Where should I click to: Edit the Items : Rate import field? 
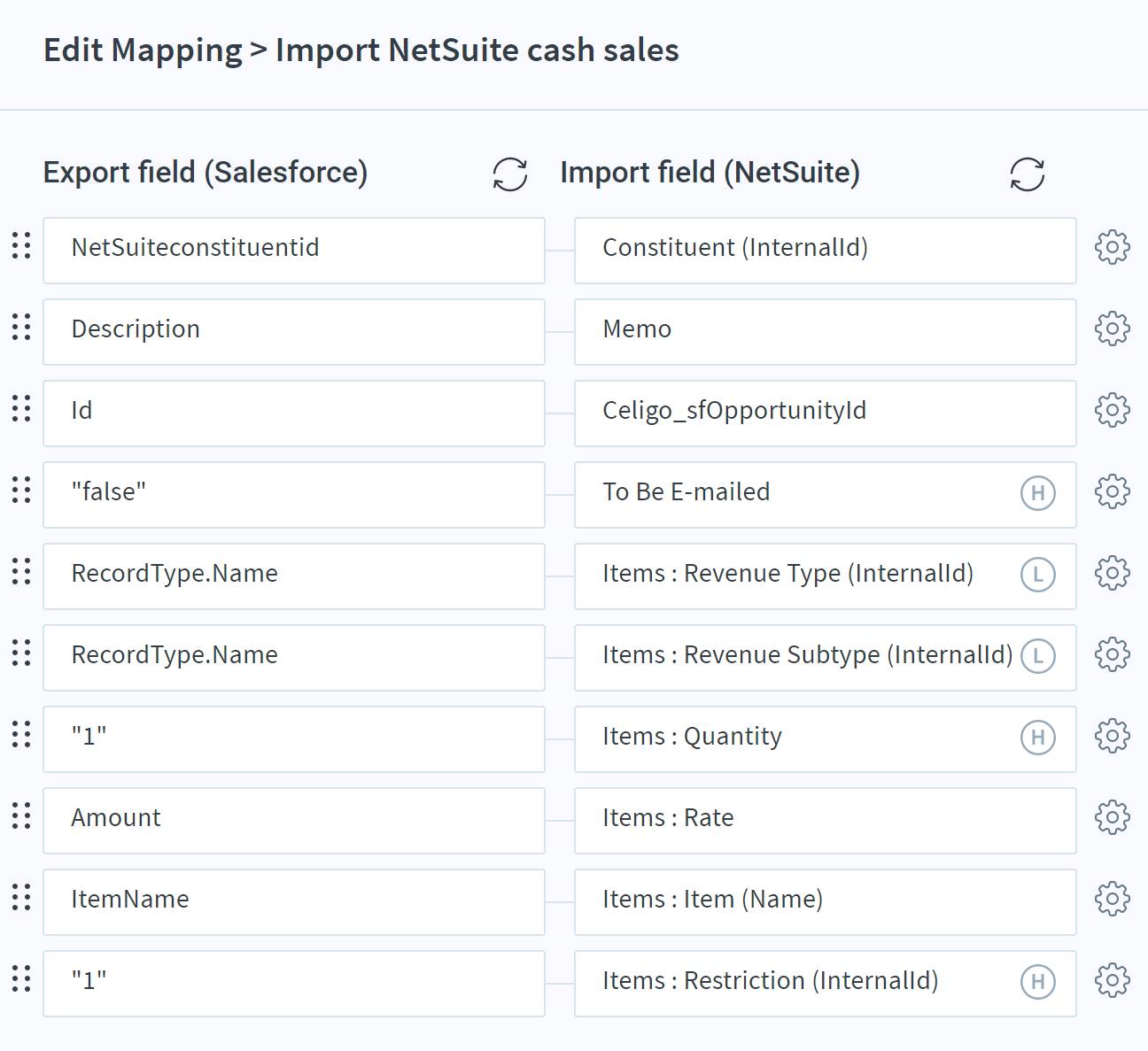826,821
